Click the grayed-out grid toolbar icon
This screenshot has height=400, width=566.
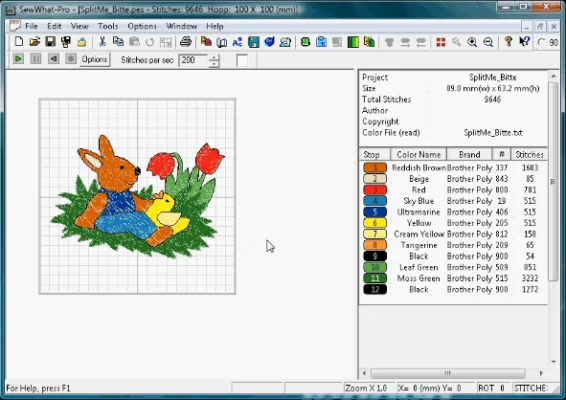click(x=165, y=42)
